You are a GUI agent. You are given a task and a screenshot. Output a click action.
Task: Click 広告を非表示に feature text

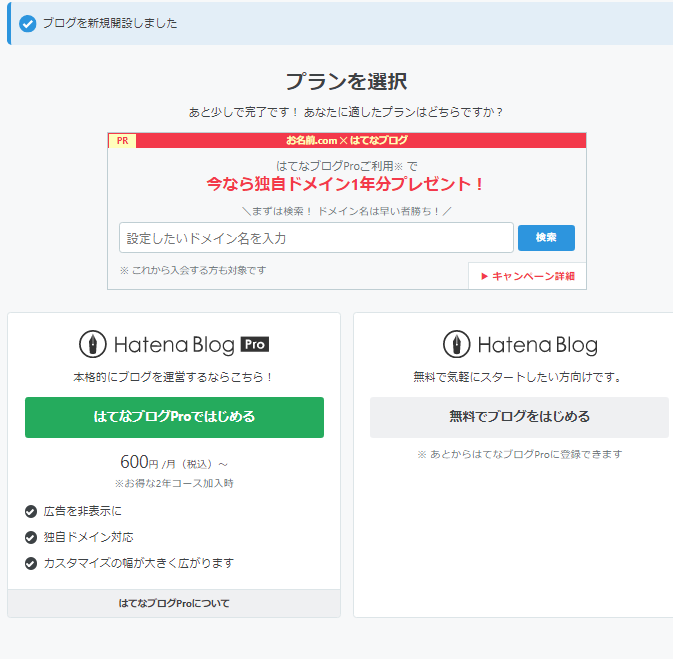83,511
